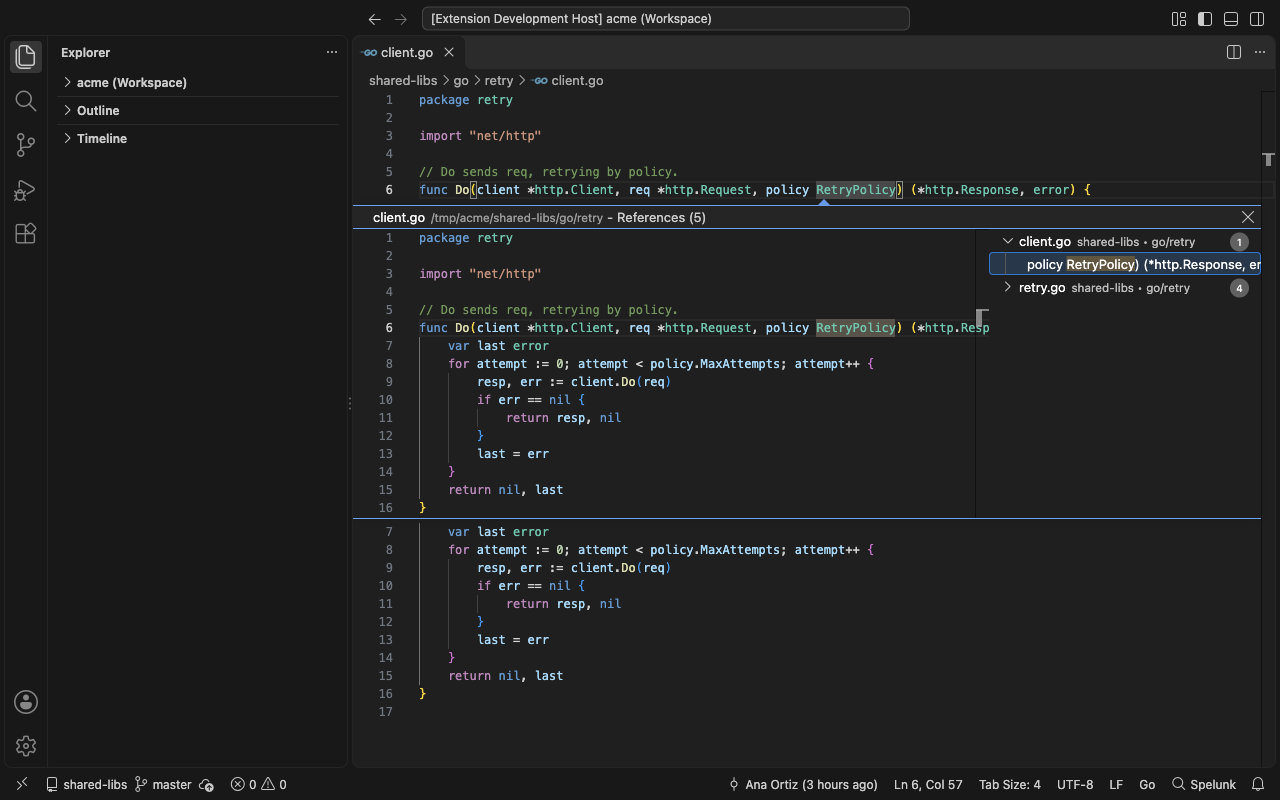Click the shared-libs breadcrumb
This screenshot has width=1280, height=800.
pos(403,81)
